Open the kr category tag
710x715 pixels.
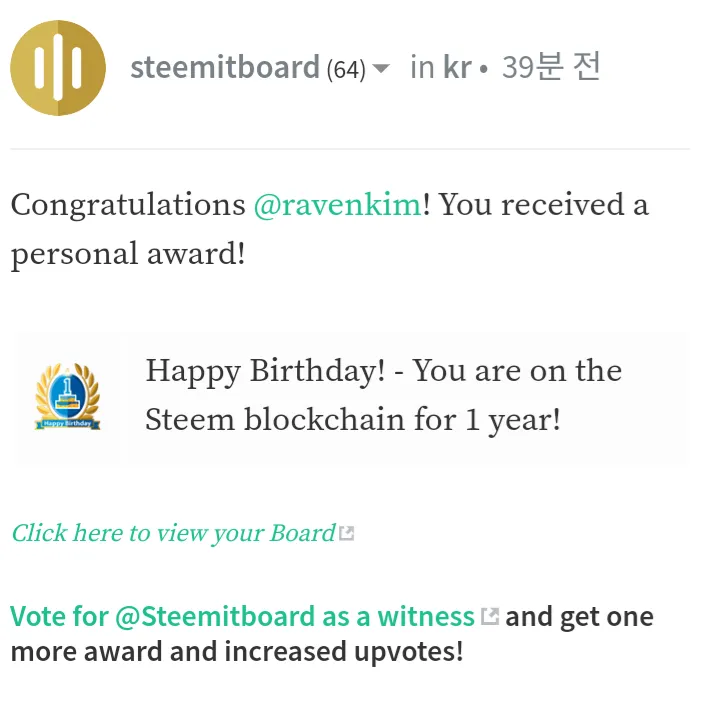(x=457, y=67)
